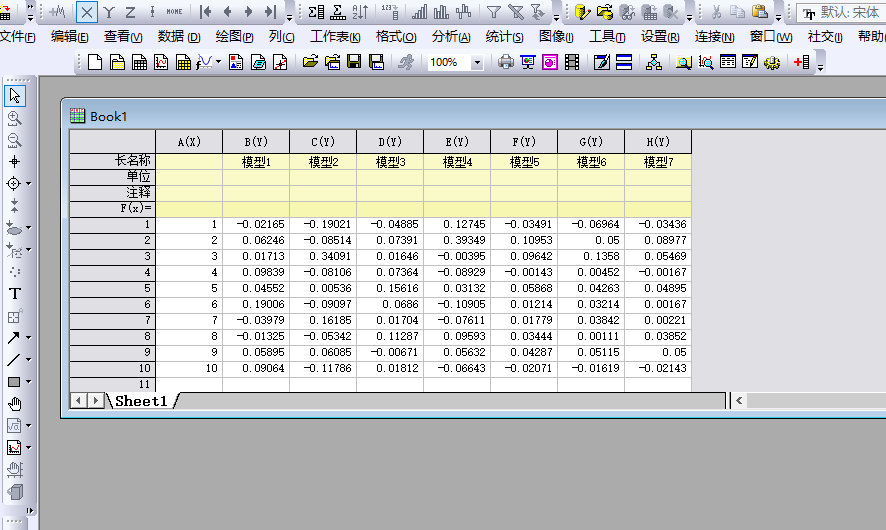The height and width of the screenshot is (530, 886).
Task: Click the 长名称 cell of column A
Action: pos(189,160)
